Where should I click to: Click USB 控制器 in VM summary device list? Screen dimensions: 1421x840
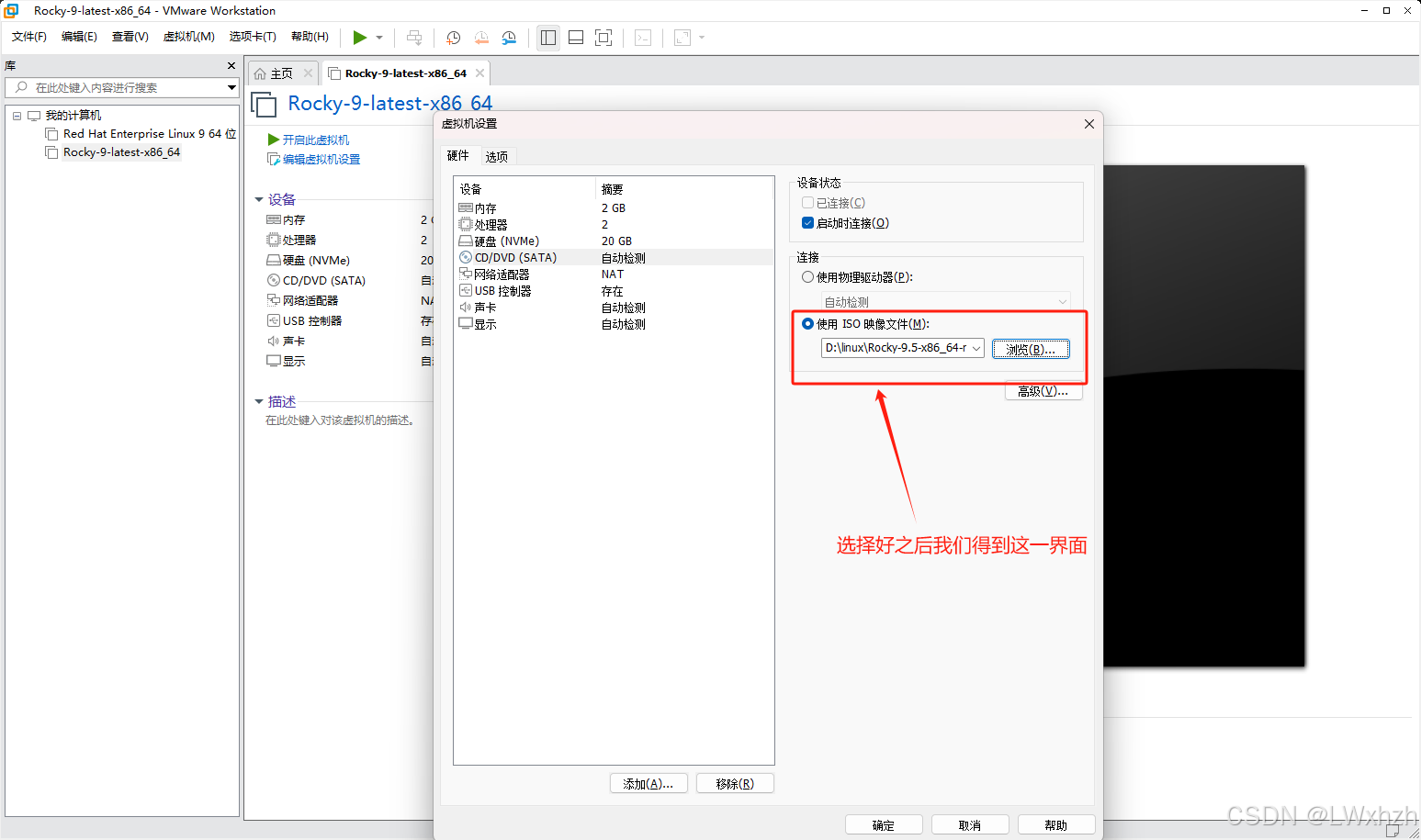click(304, 321)
